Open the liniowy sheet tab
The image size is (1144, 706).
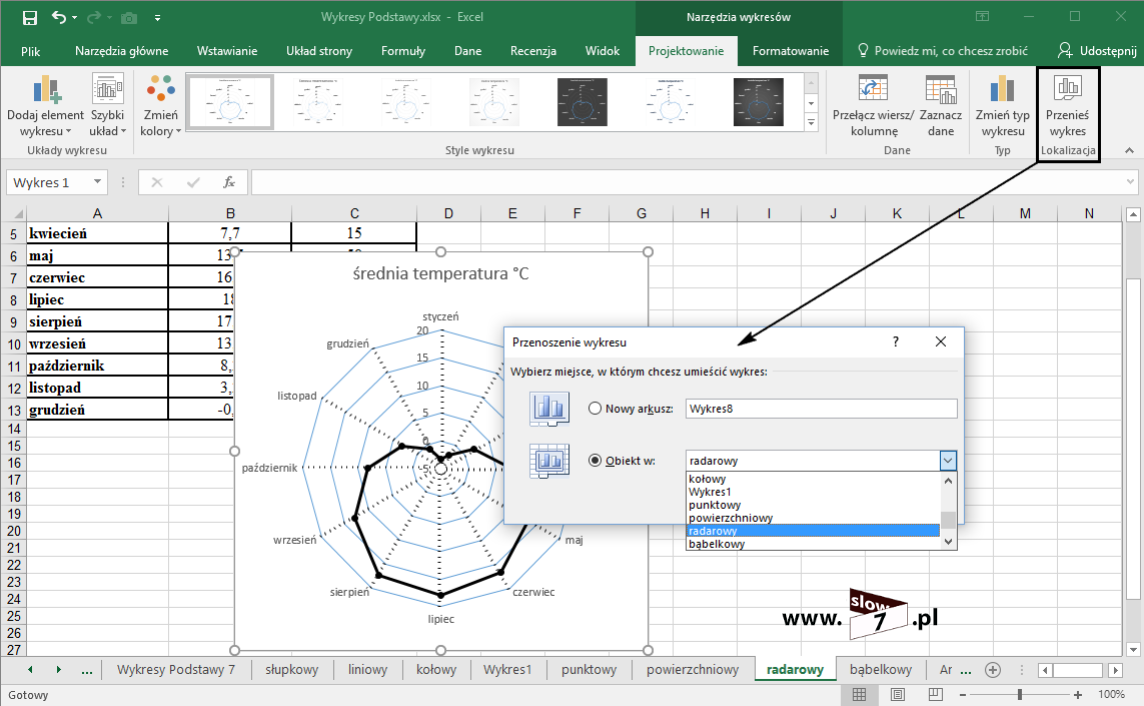368,670
